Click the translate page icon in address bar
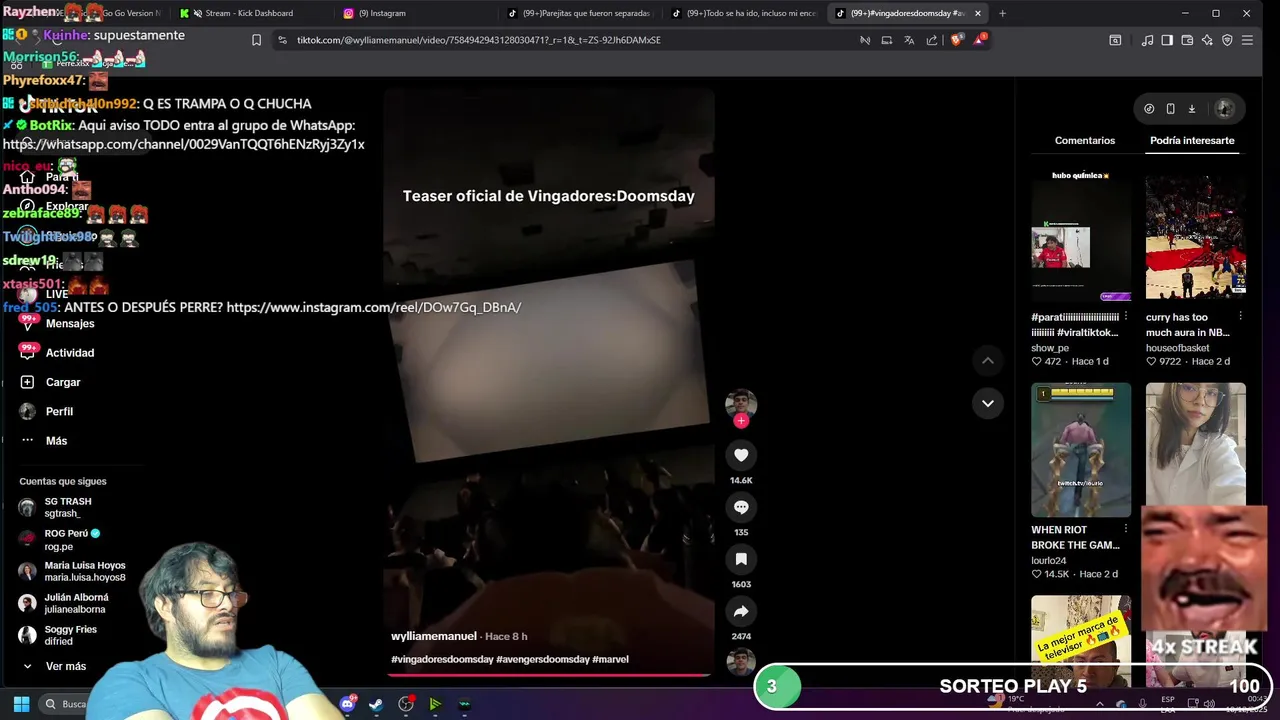The image size is (1280, 720). (909, 40)
